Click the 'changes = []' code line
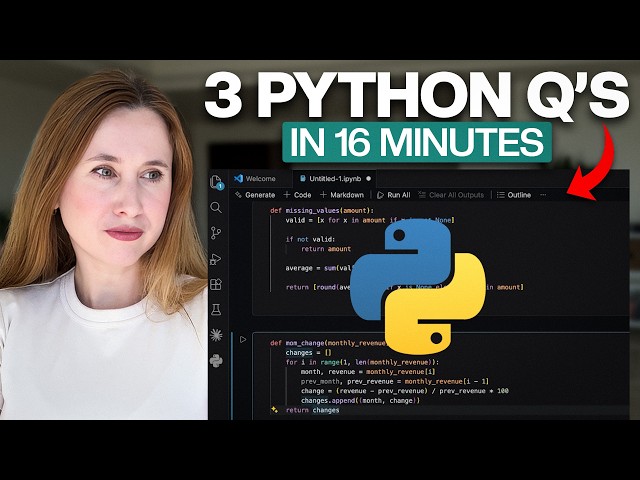Image resolution: width=640 pixels, height=480 pixels. pos(309,353)
